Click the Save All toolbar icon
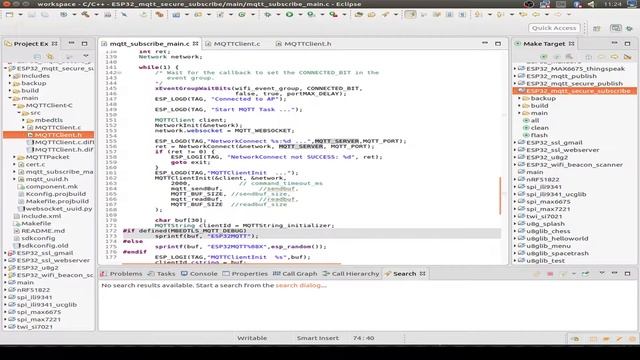 pyautogui.click(x=44, y=14)
